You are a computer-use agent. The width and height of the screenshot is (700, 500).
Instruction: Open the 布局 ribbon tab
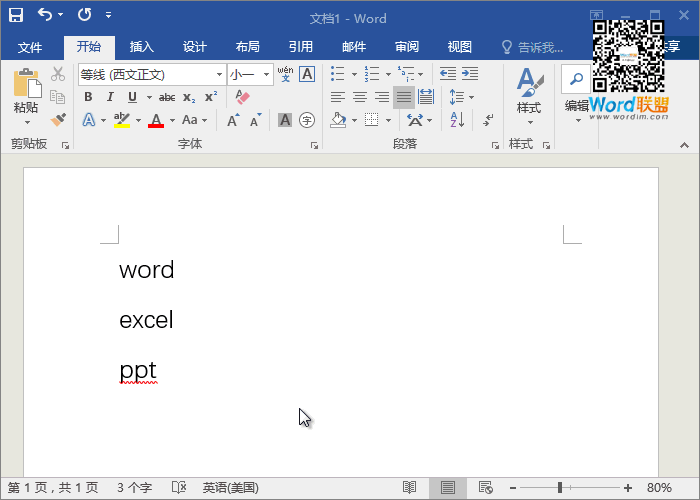click(247, 47)
